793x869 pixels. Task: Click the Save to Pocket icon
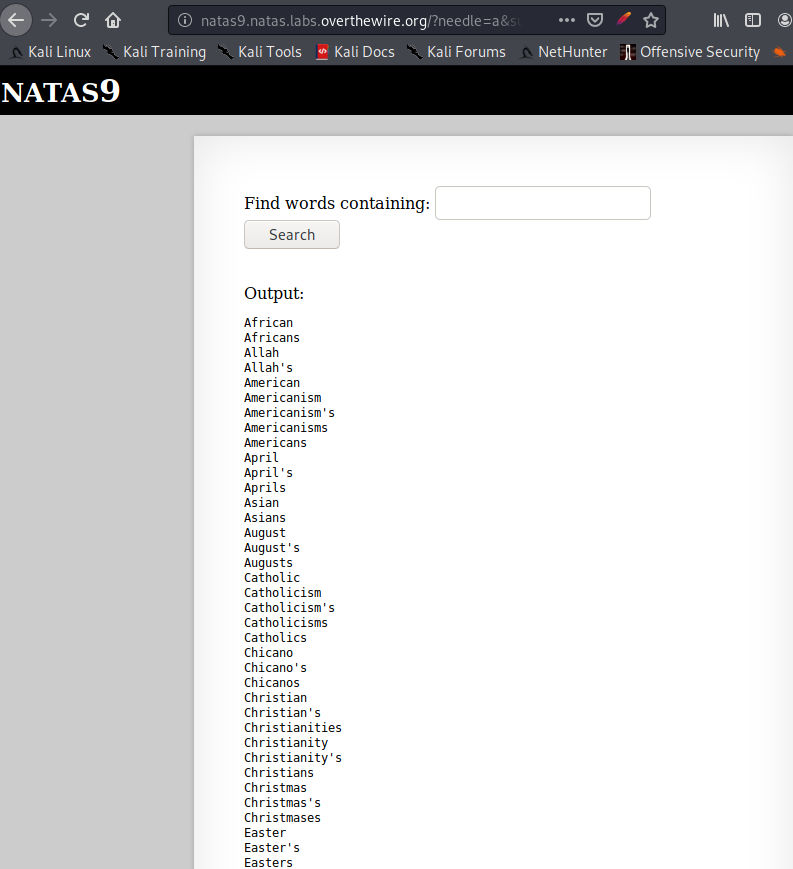pos(595,20)
